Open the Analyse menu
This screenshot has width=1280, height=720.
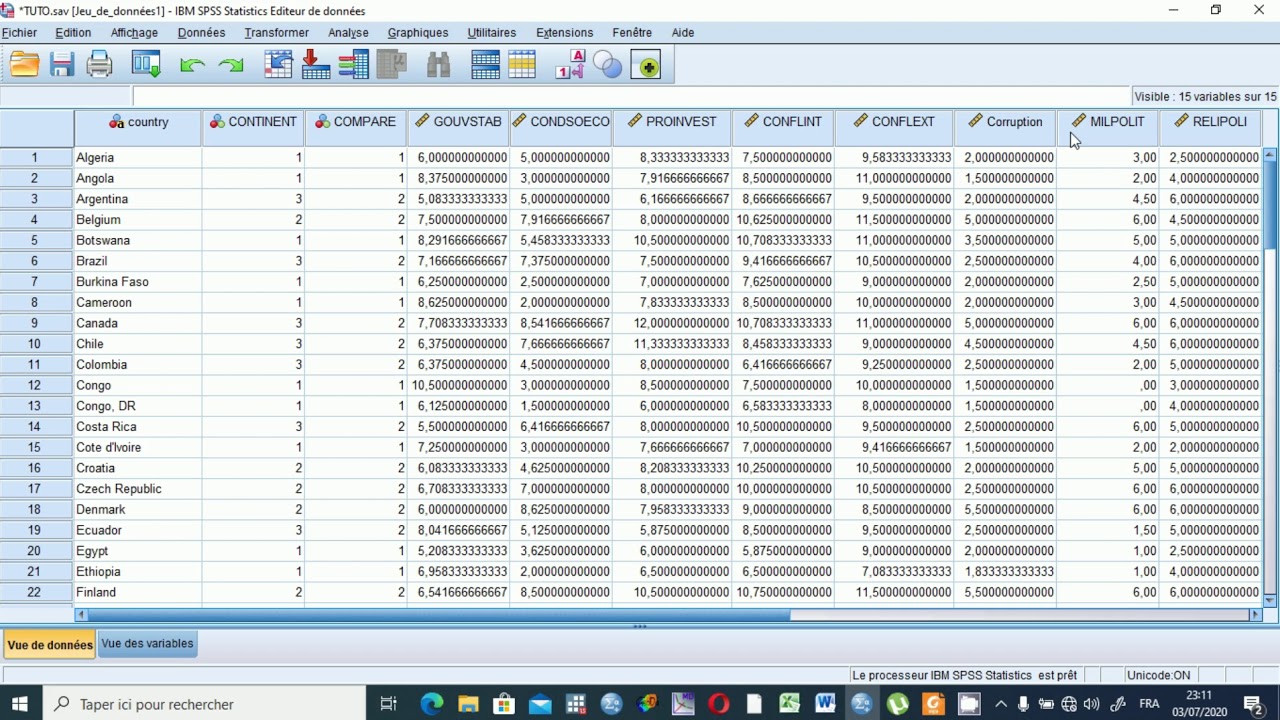click(x=348, y=32)
